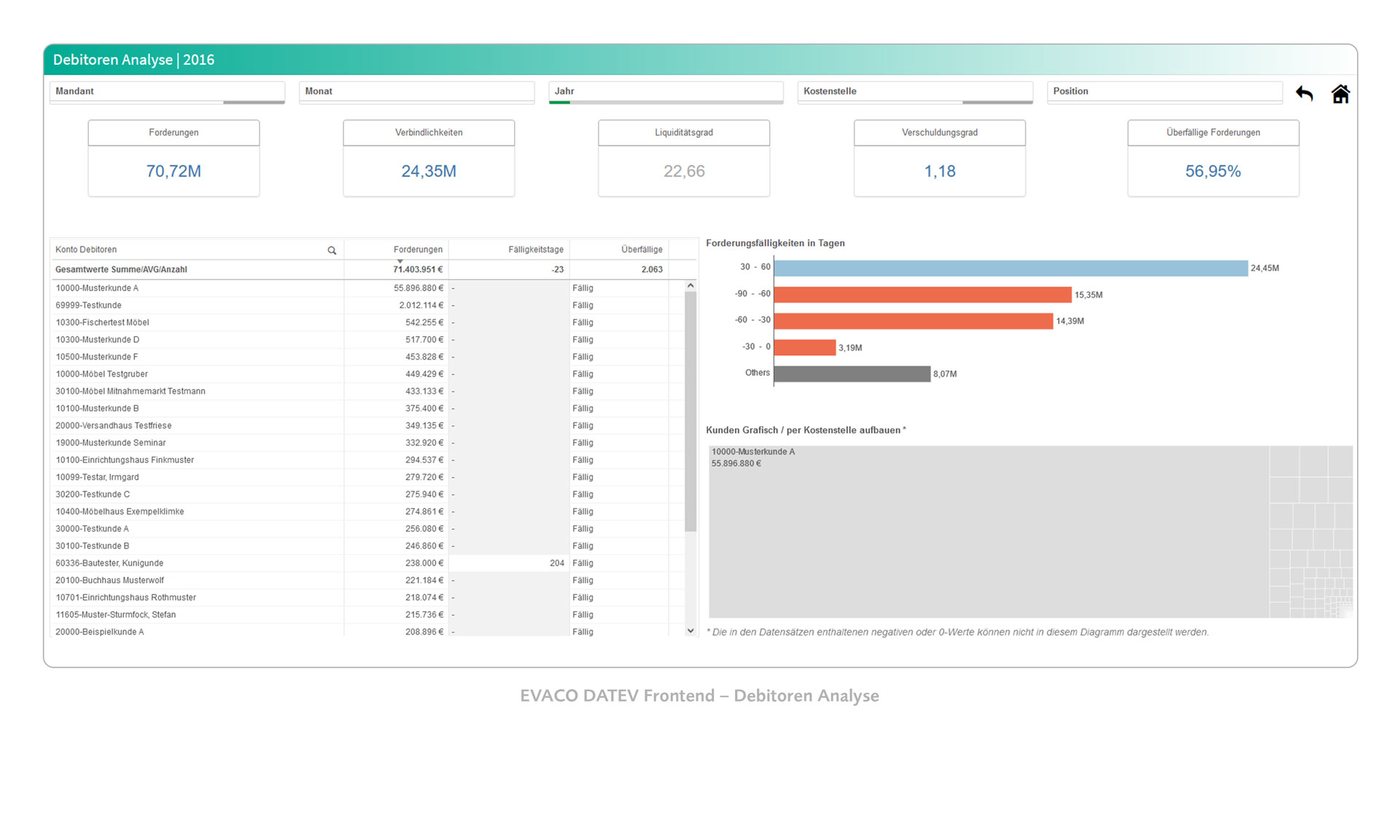Click treemap tile 10000-Musterkunde A
Viewport: 1400px width, 840px height.
(989, 532)
